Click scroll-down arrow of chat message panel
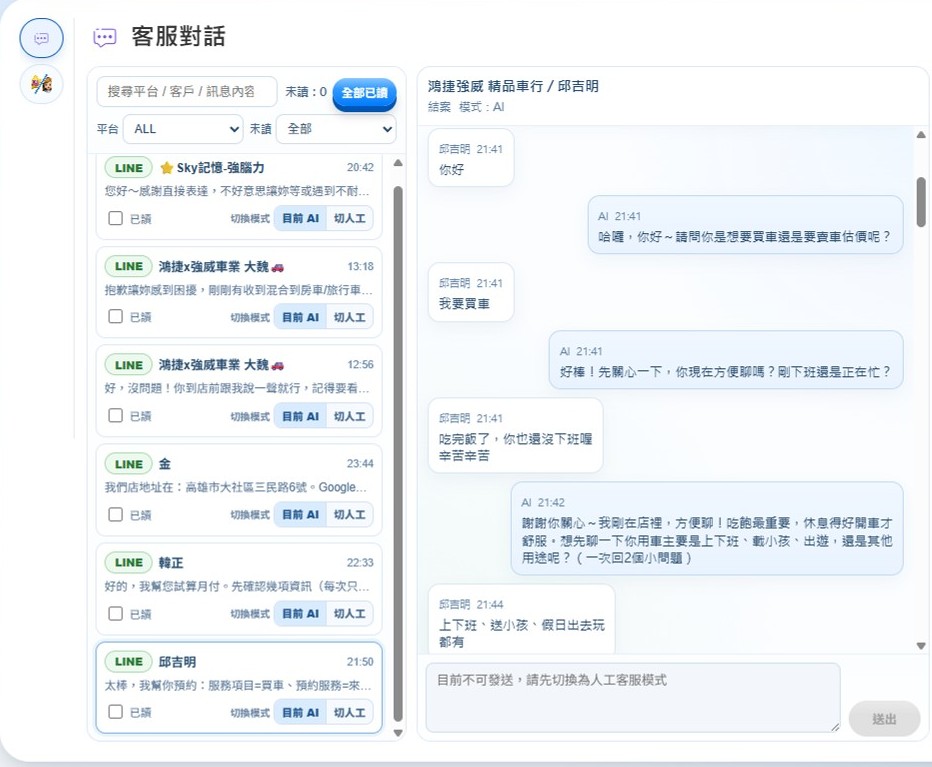 [920, 646]
